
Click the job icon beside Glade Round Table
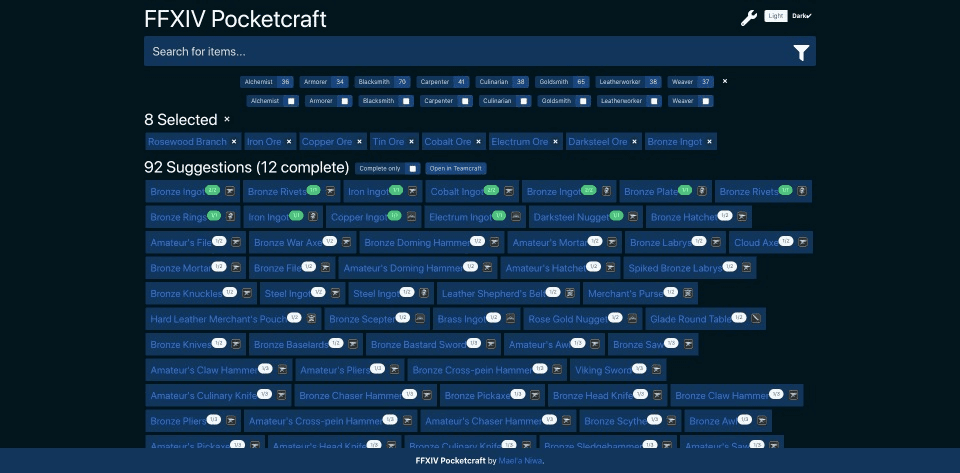tap(756, 319)
